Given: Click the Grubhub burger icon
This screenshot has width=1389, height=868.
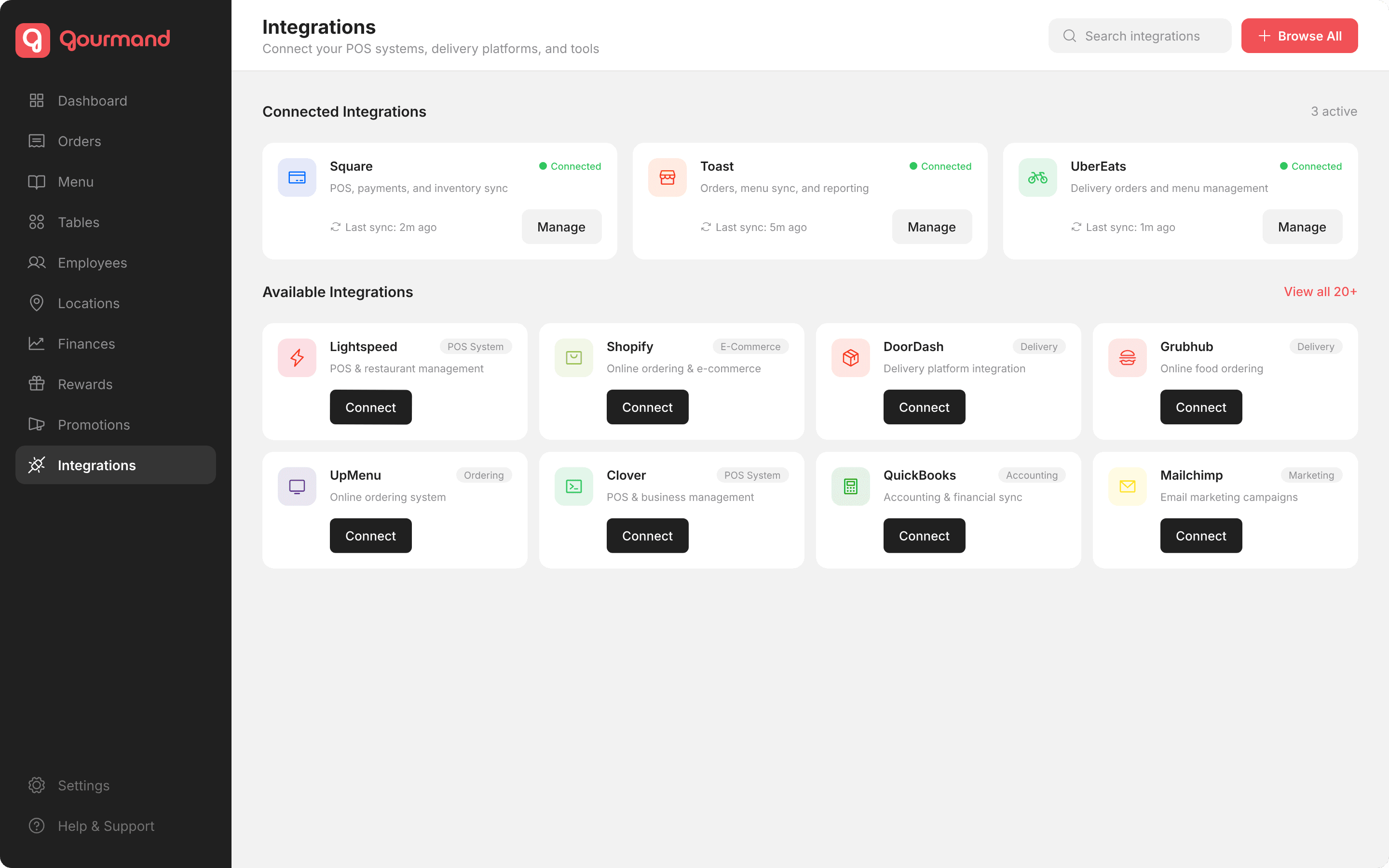Looking at the screenshot, I should 1127,358.
